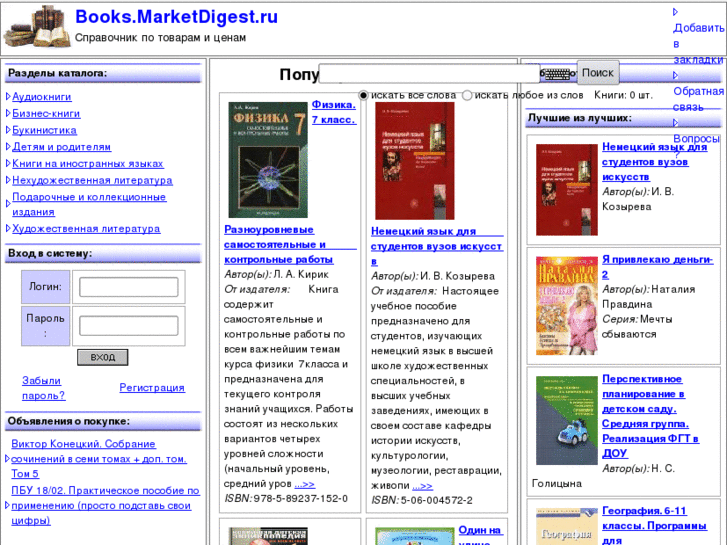Click ISBN text 978-5-89237-152-0
Screen dimensions: 727x545
(x=300, y=499)
